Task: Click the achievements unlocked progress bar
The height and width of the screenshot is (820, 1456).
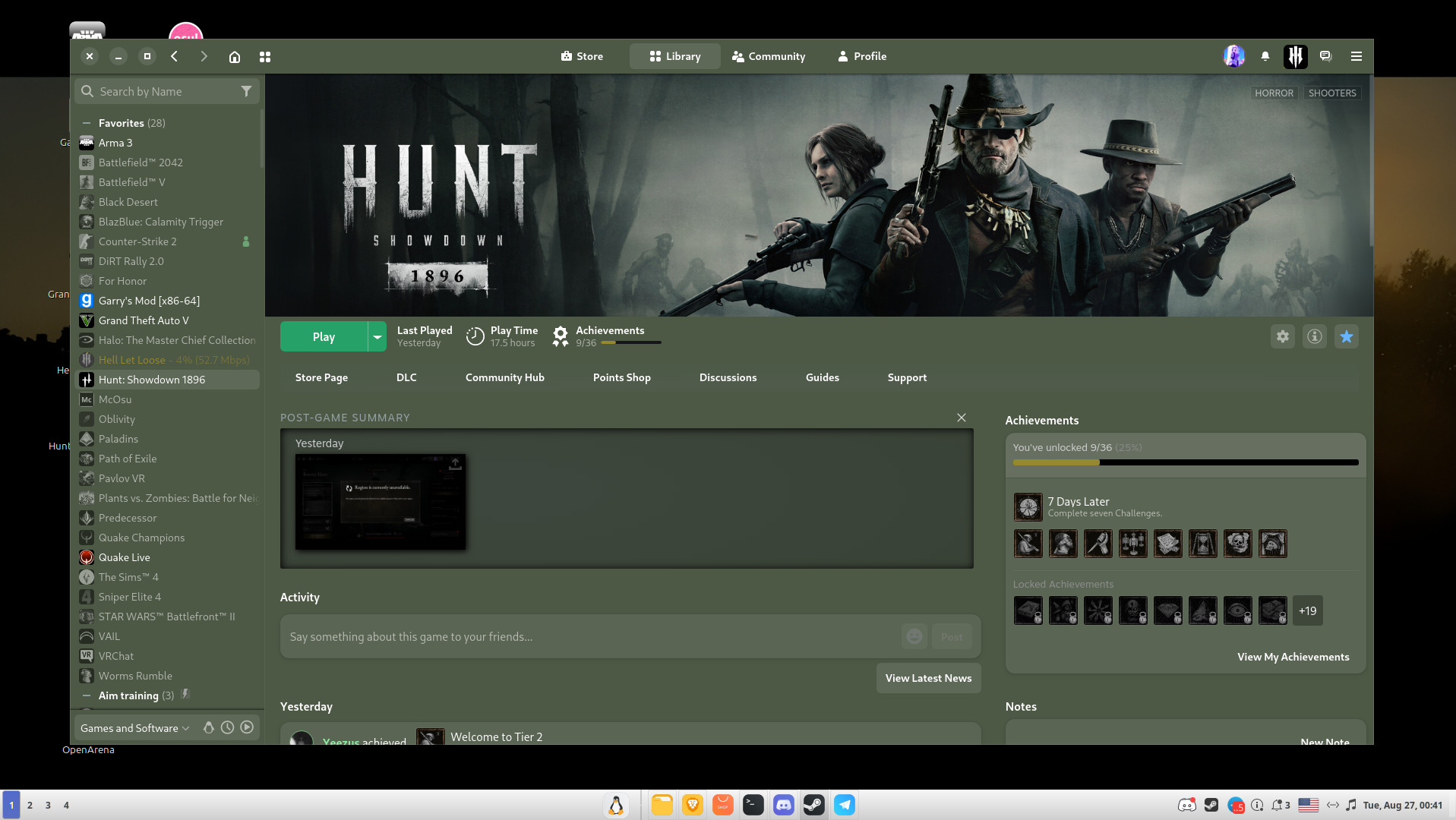Action: coord(1185,462)
